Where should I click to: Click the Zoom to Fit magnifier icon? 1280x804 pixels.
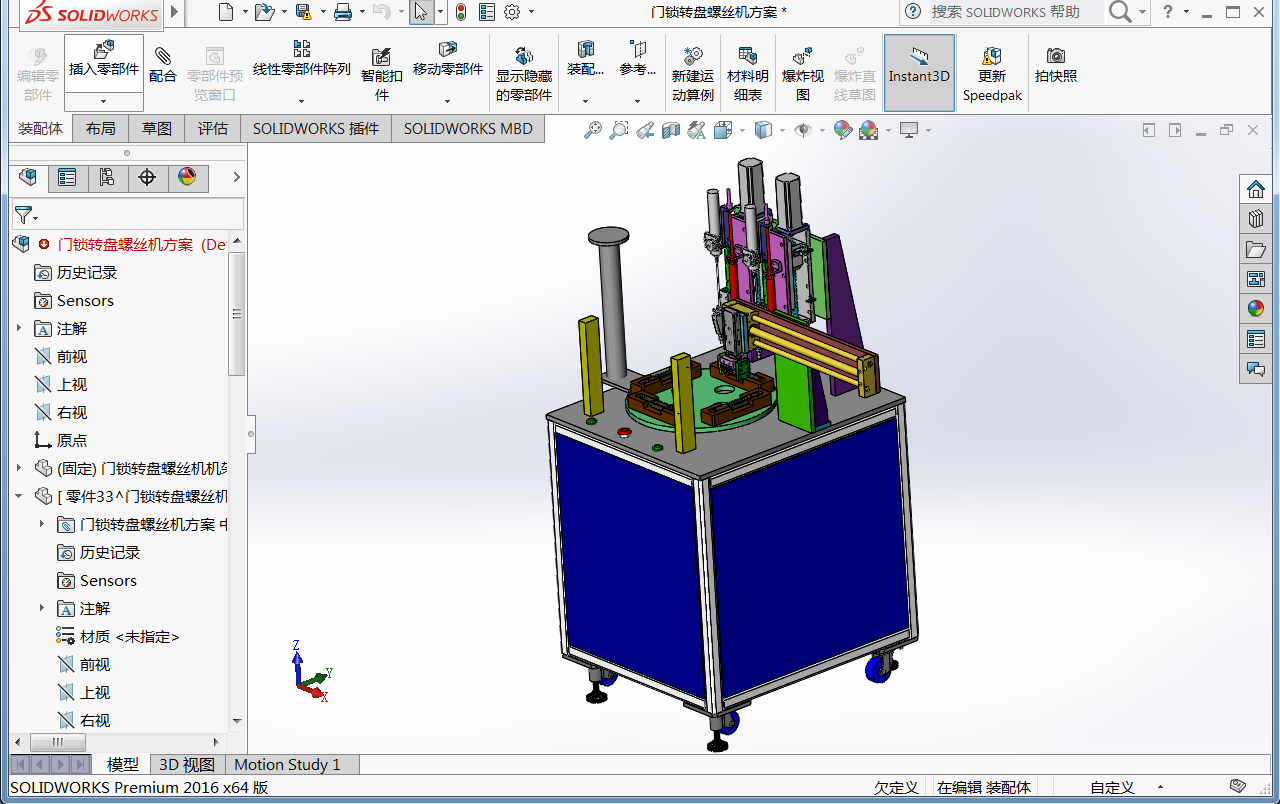point(593,130)
